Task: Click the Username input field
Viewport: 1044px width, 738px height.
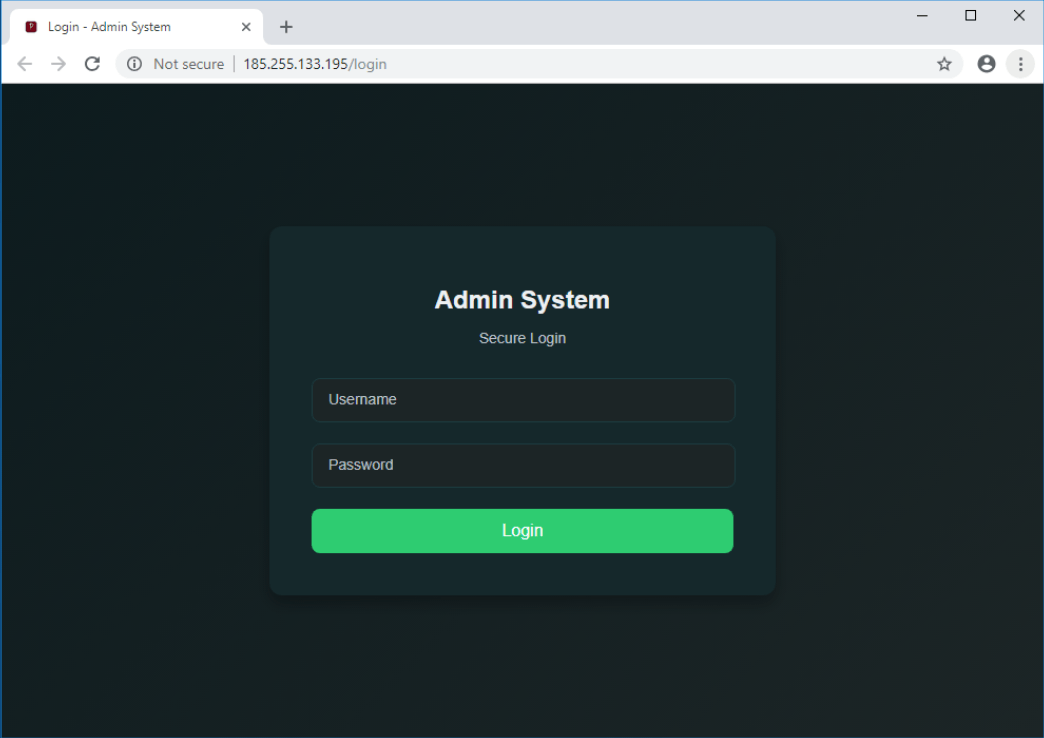Action: [x=523, y=400]
